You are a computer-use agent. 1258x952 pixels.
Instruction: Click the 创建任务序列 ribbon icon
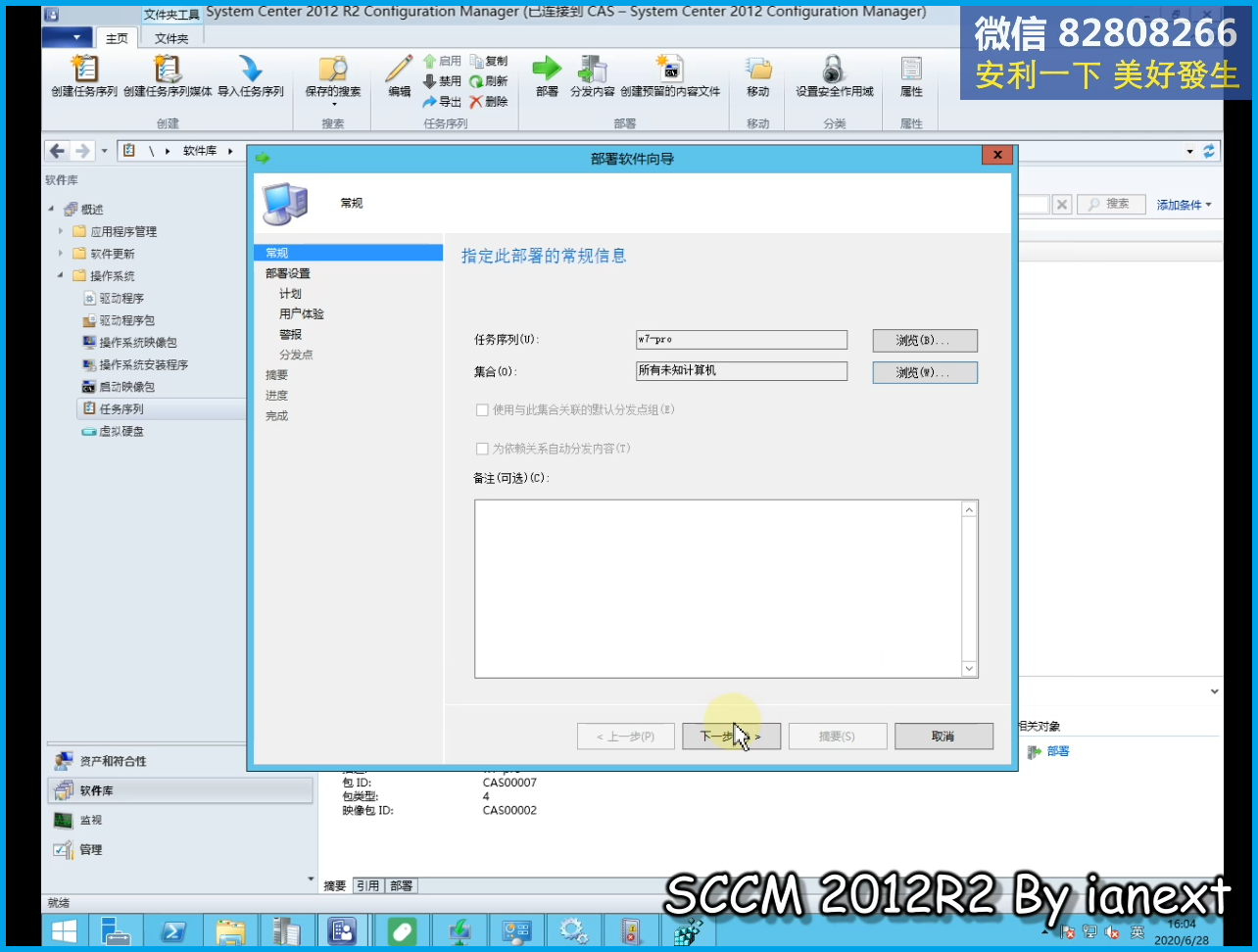[84, 69]
